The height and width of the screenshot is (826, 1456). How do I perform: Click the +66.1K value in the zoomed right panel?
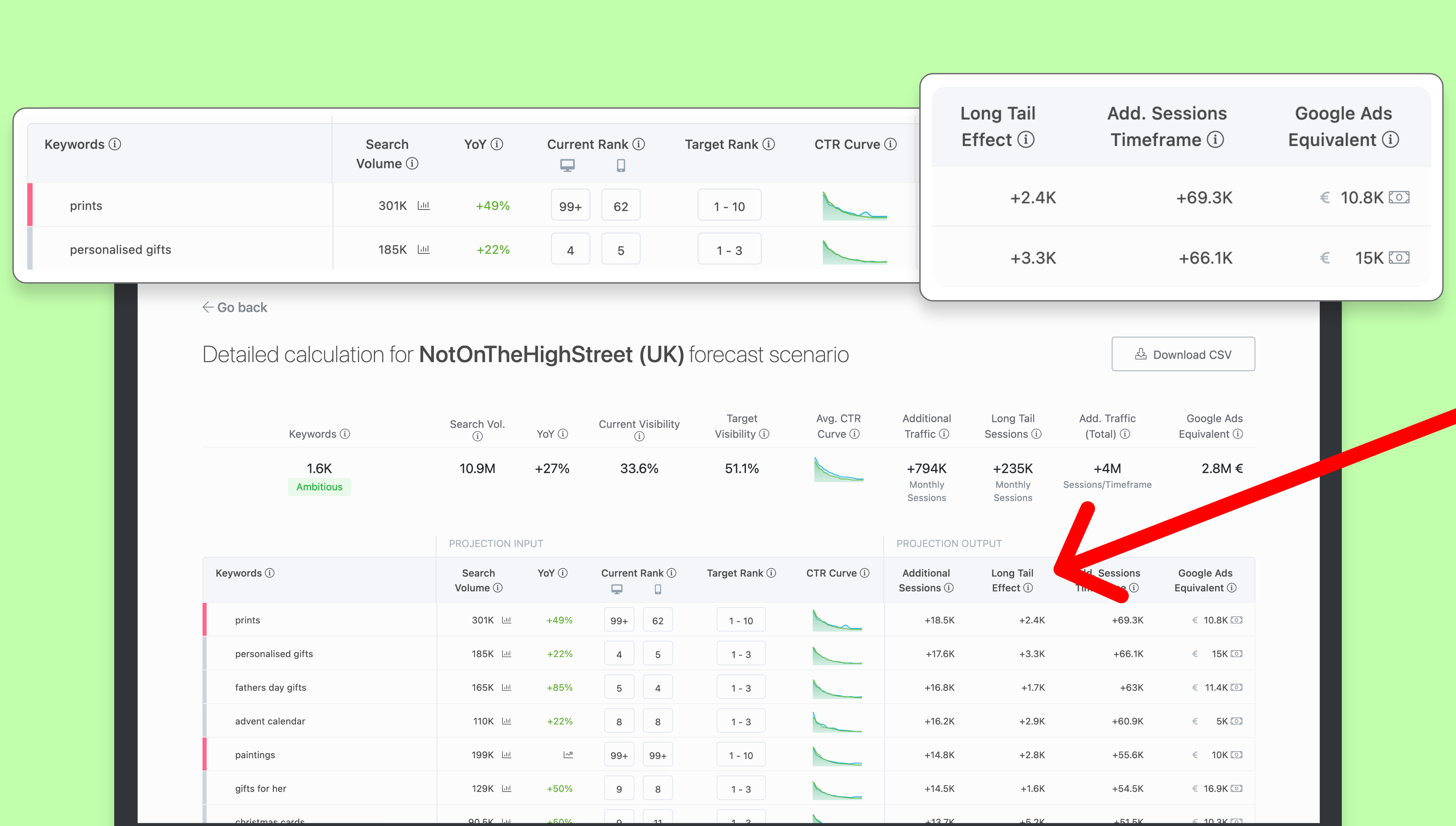pos(1206,258)
